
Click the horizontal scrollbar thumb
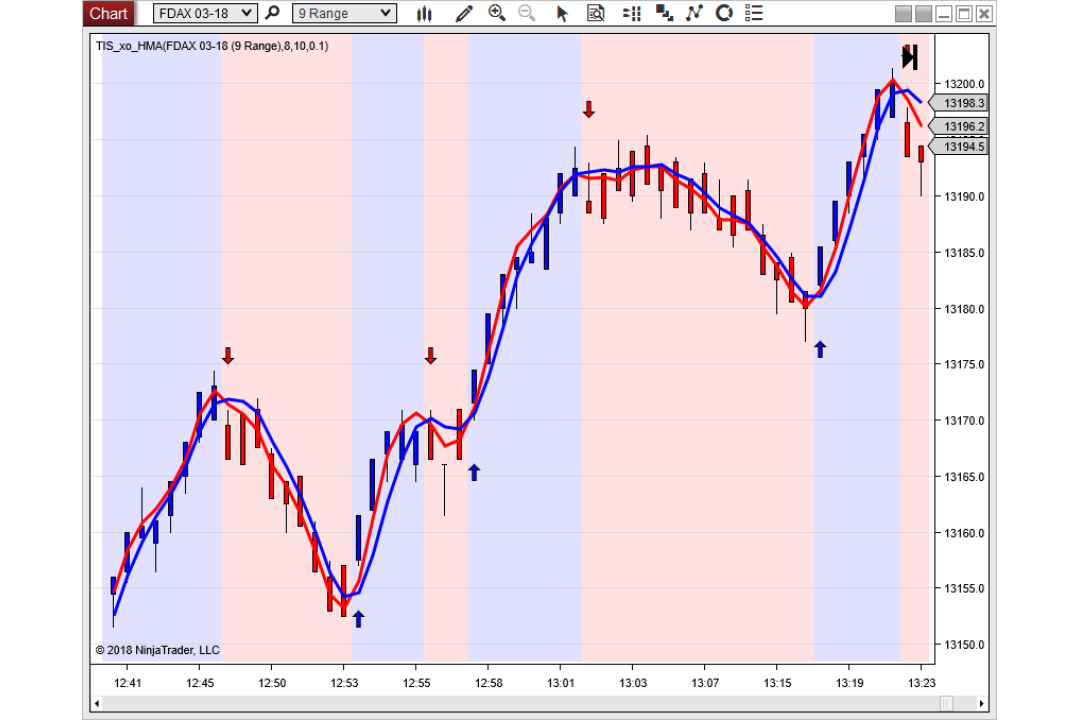[947, 703]
